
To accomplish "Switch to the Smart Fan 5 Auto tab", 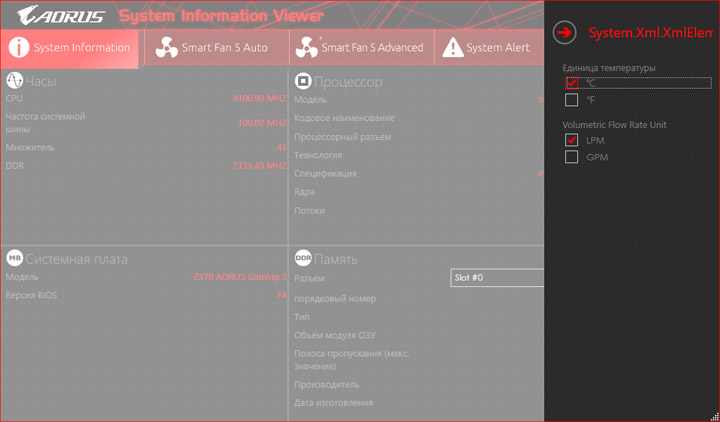I will (x=217, y=48).
